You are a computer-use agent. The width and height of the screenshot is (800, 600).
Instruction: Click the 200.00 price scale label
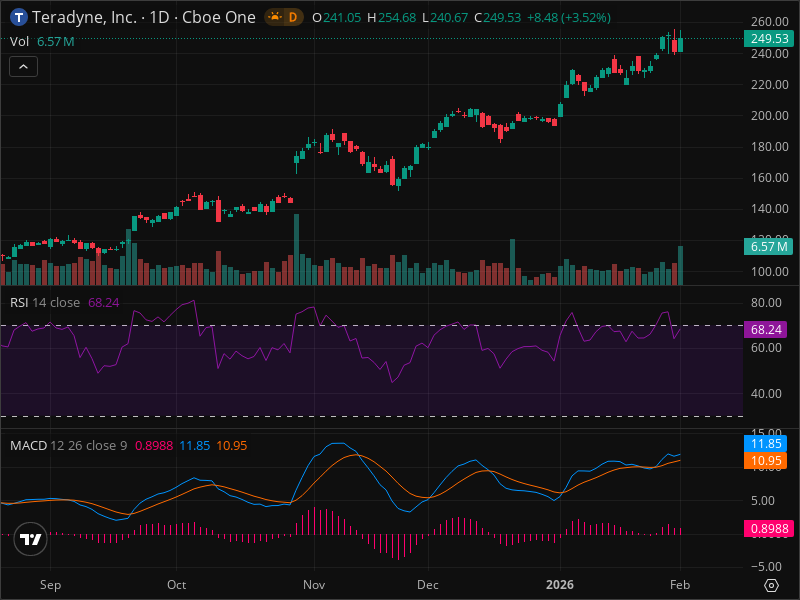tap(769, 116)
